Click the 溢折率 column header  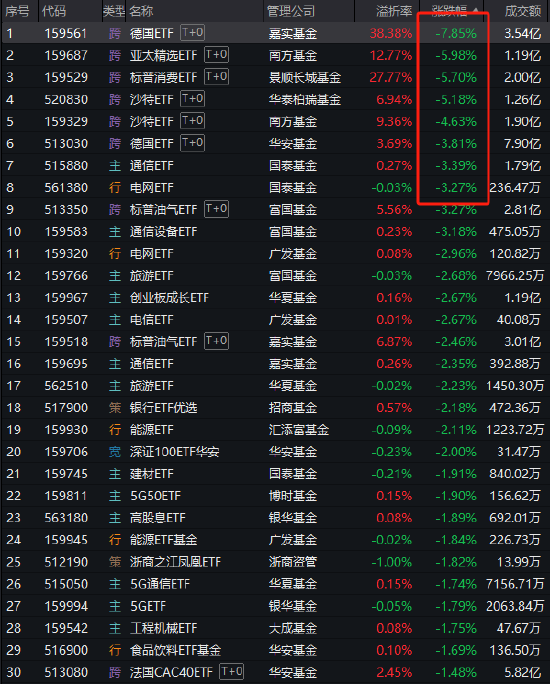coord(394,11)
